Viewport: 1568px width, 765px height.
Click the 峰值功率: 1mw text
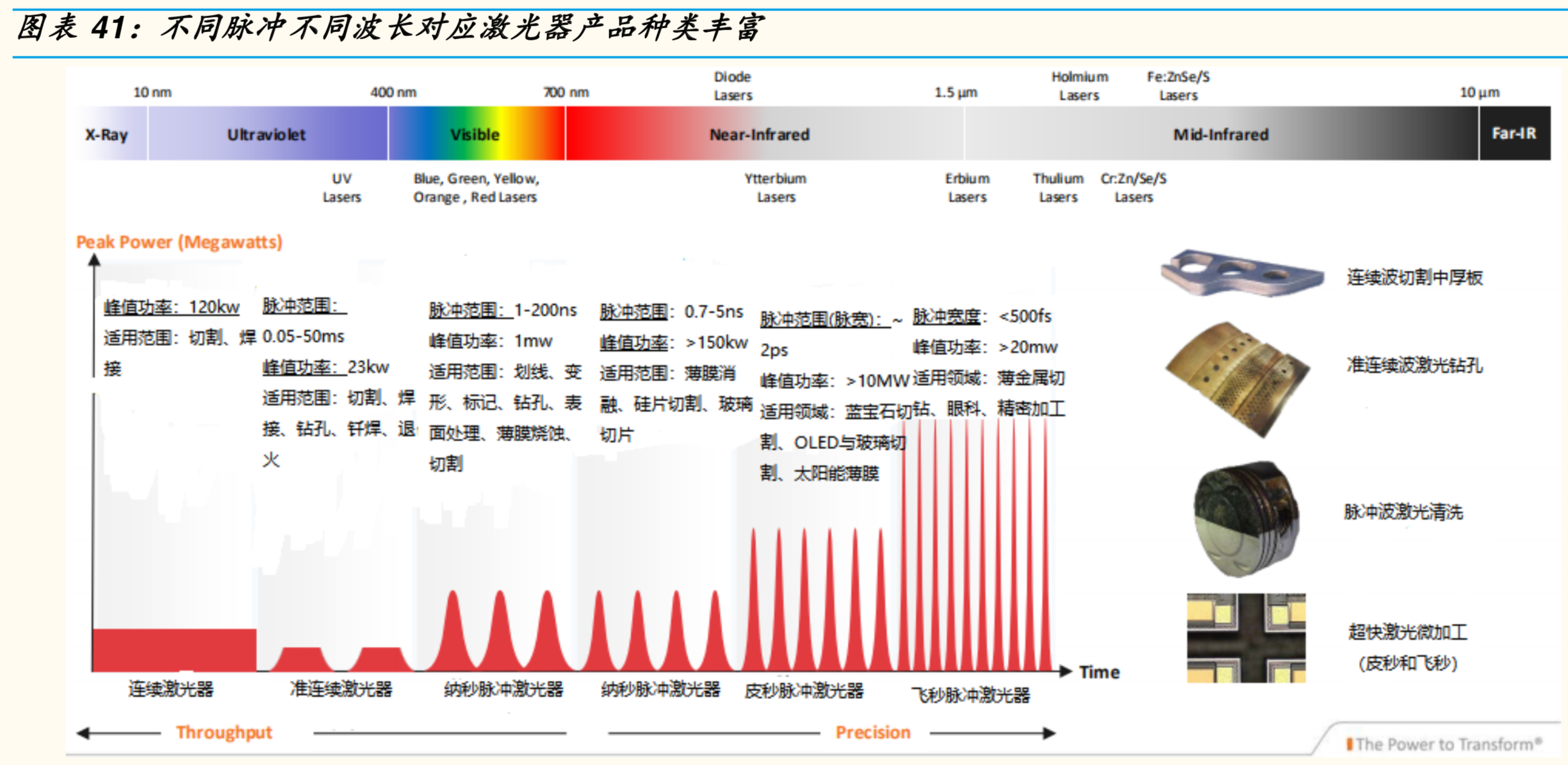pyautogui.click(x=491, y=341)
